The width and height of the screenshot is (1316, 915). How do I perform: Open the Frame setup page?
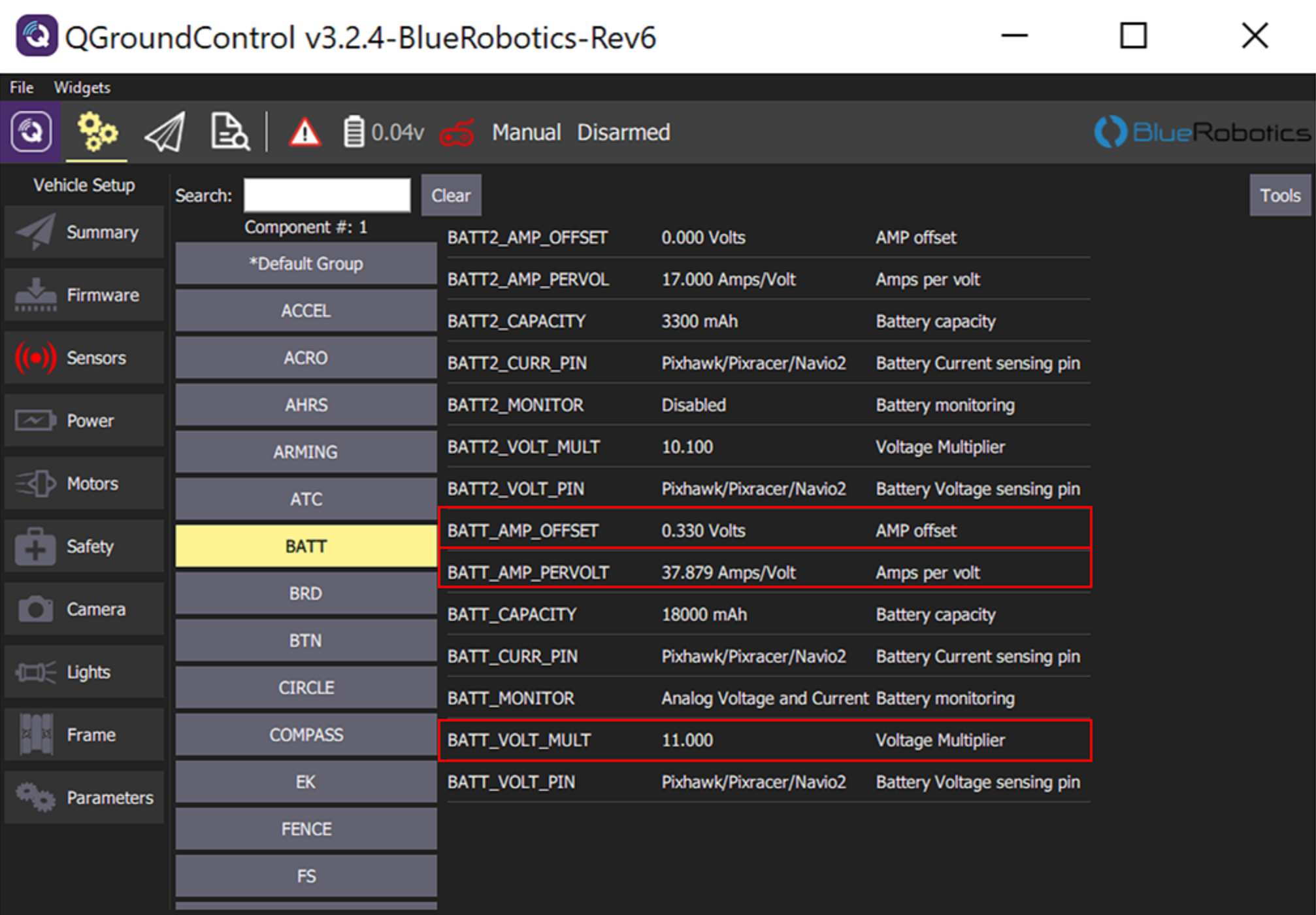click(x=84, y=735)
